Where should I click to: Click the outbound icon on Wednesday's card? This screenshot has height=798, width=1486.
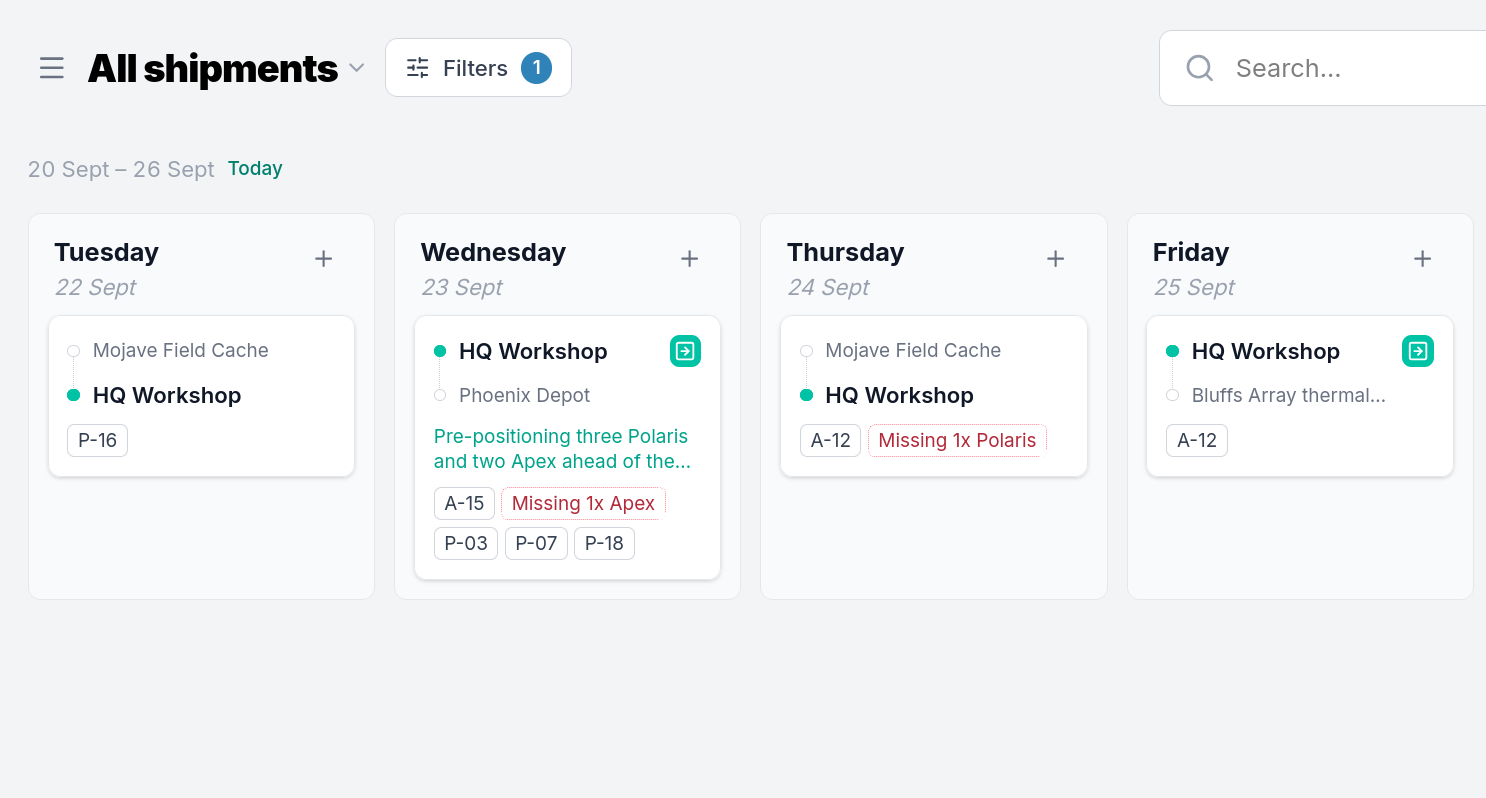(x=685, y=351)
